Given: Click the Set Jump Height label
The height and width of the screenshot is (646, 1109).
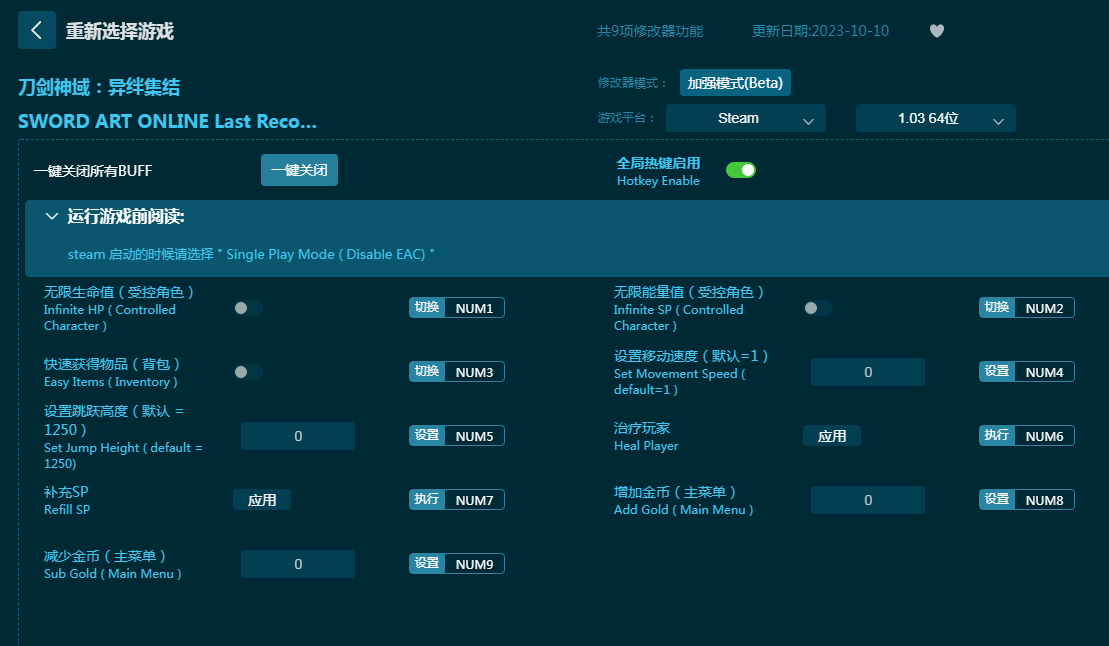Looking at the screenshot, I should tap(123, 456).
